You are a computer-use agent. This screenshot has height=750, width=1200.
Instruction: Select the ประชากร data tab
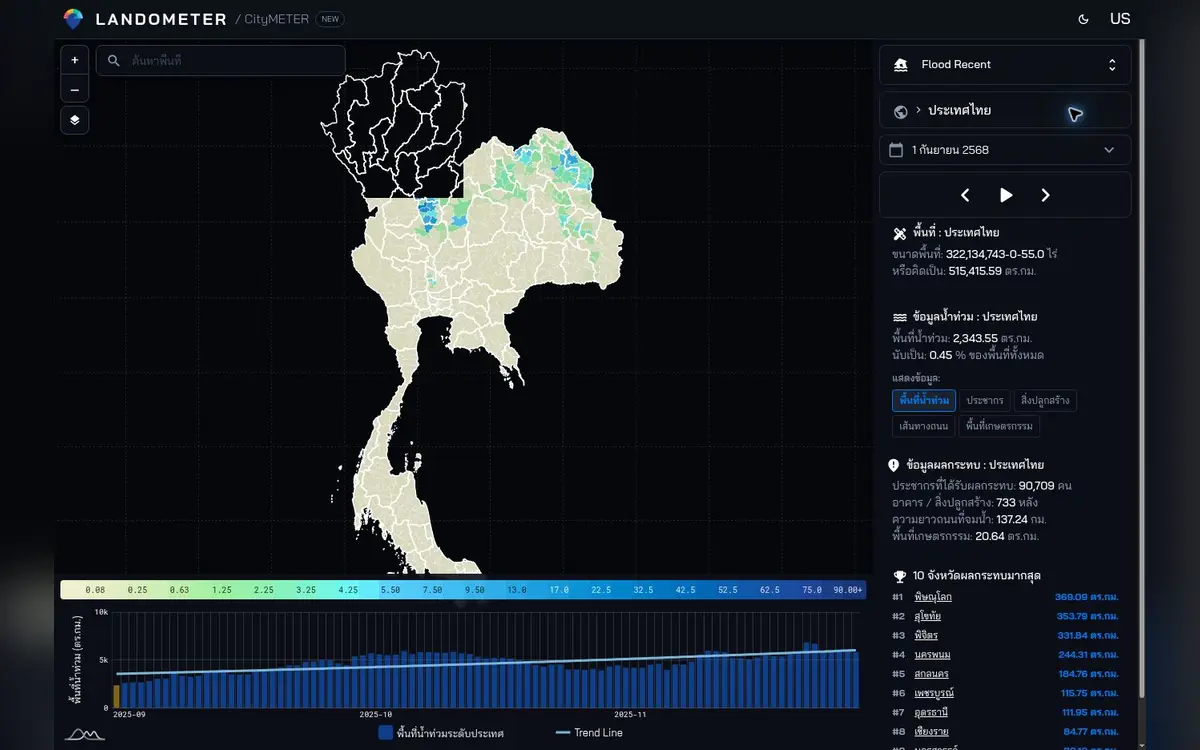click(x=984, y=400)
